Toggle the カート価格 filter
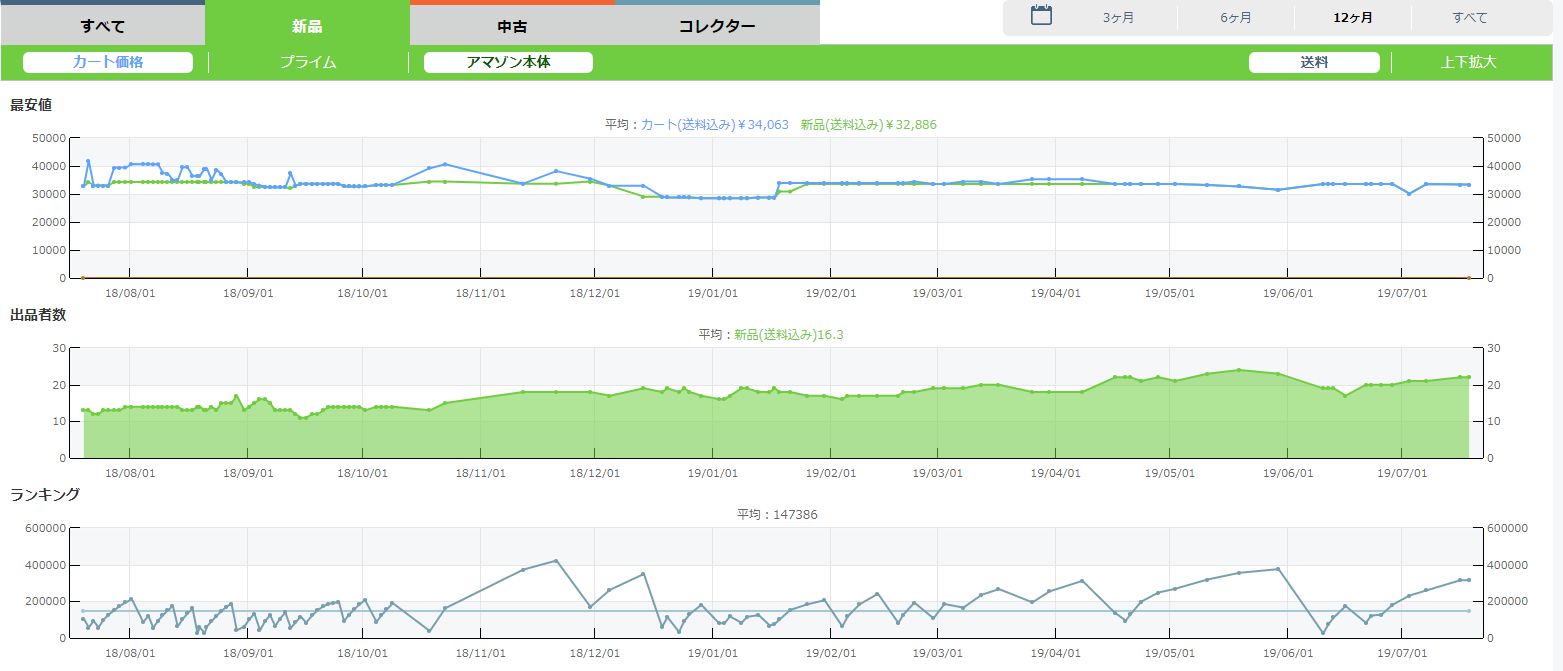Viewport: 1563px width, 671px height. (x=108, y=62)
